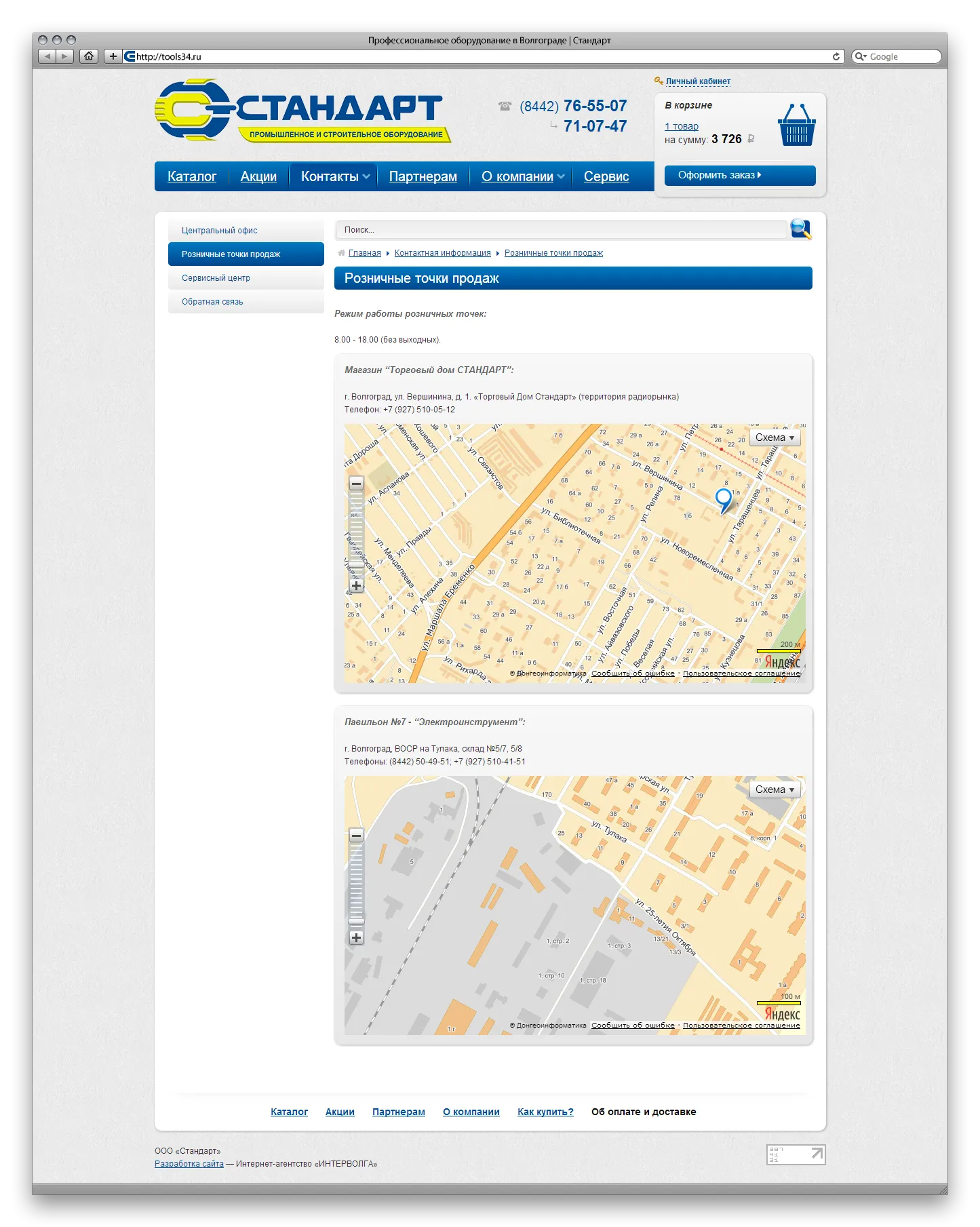Open the Акции menu item
This screenshot has height=1227, width=980.
coord(258,176)
